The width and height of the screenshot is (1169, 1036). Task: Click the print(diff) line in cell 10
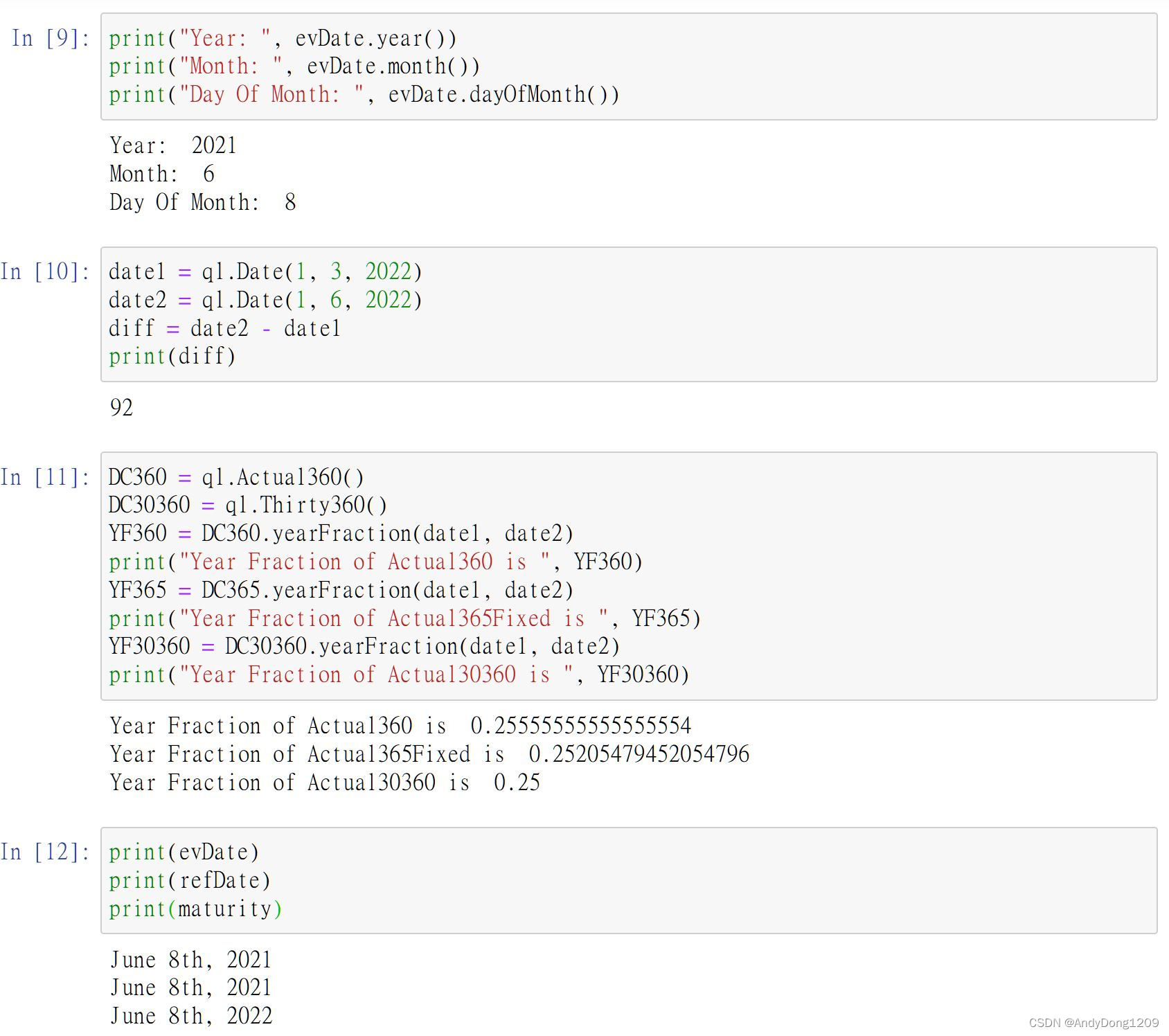(171, 356)
